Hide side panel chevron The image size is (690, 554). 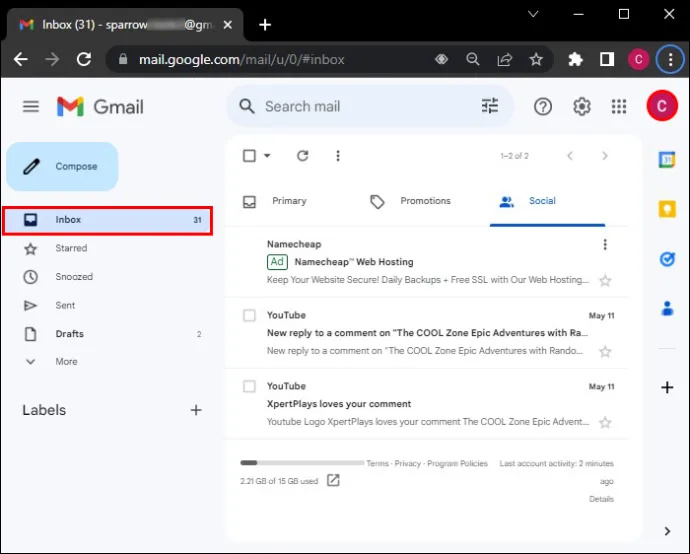[x=667, y=531]
